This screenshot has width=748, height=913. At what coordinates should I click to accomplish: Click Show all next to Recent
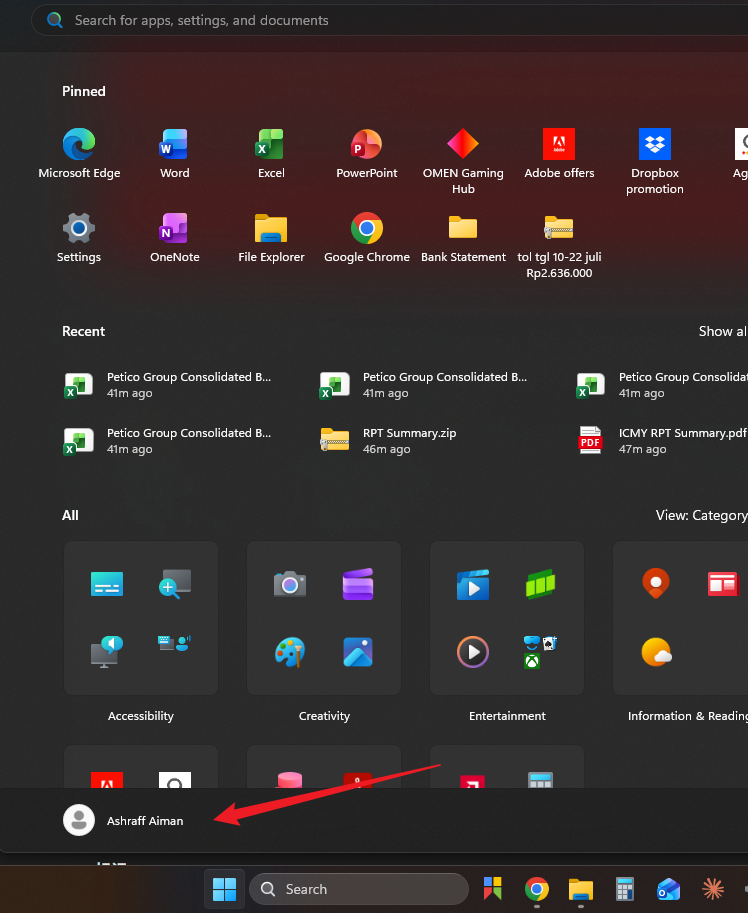[x=723, y=331]
